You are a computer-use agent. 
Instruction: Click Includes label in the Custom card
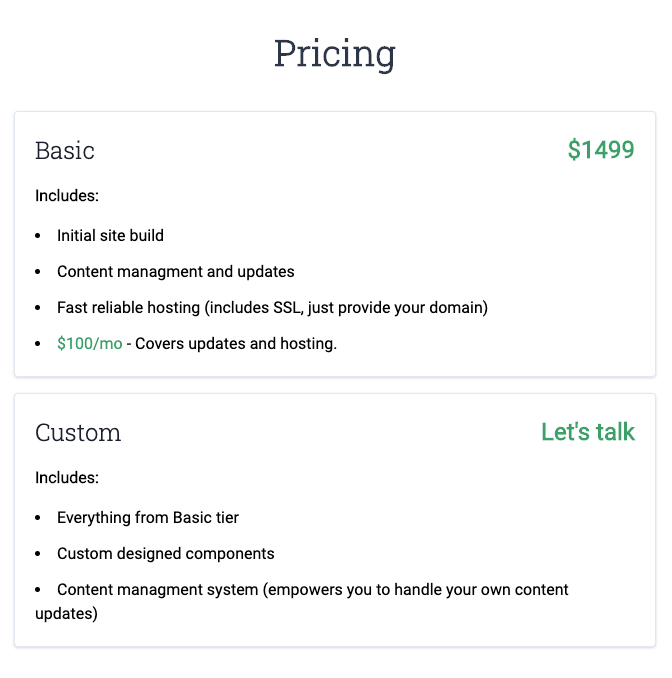click(x=67, y=478)
